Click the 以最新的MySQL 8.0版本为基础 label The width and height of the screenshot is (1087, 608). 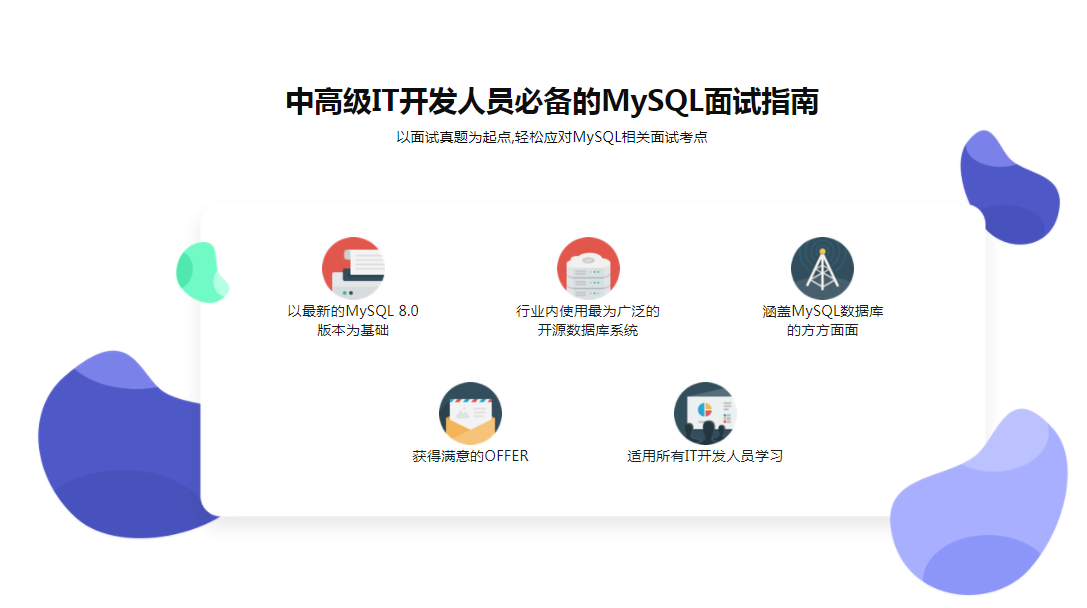pos(353,320)
